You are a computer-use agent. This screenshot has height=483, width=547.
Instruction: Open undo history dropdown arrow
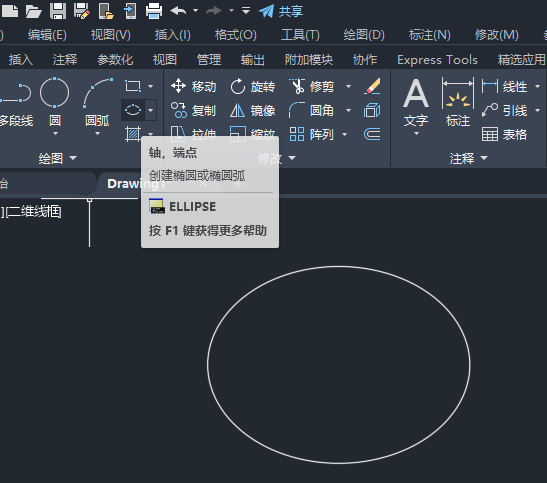click(196, 11)
